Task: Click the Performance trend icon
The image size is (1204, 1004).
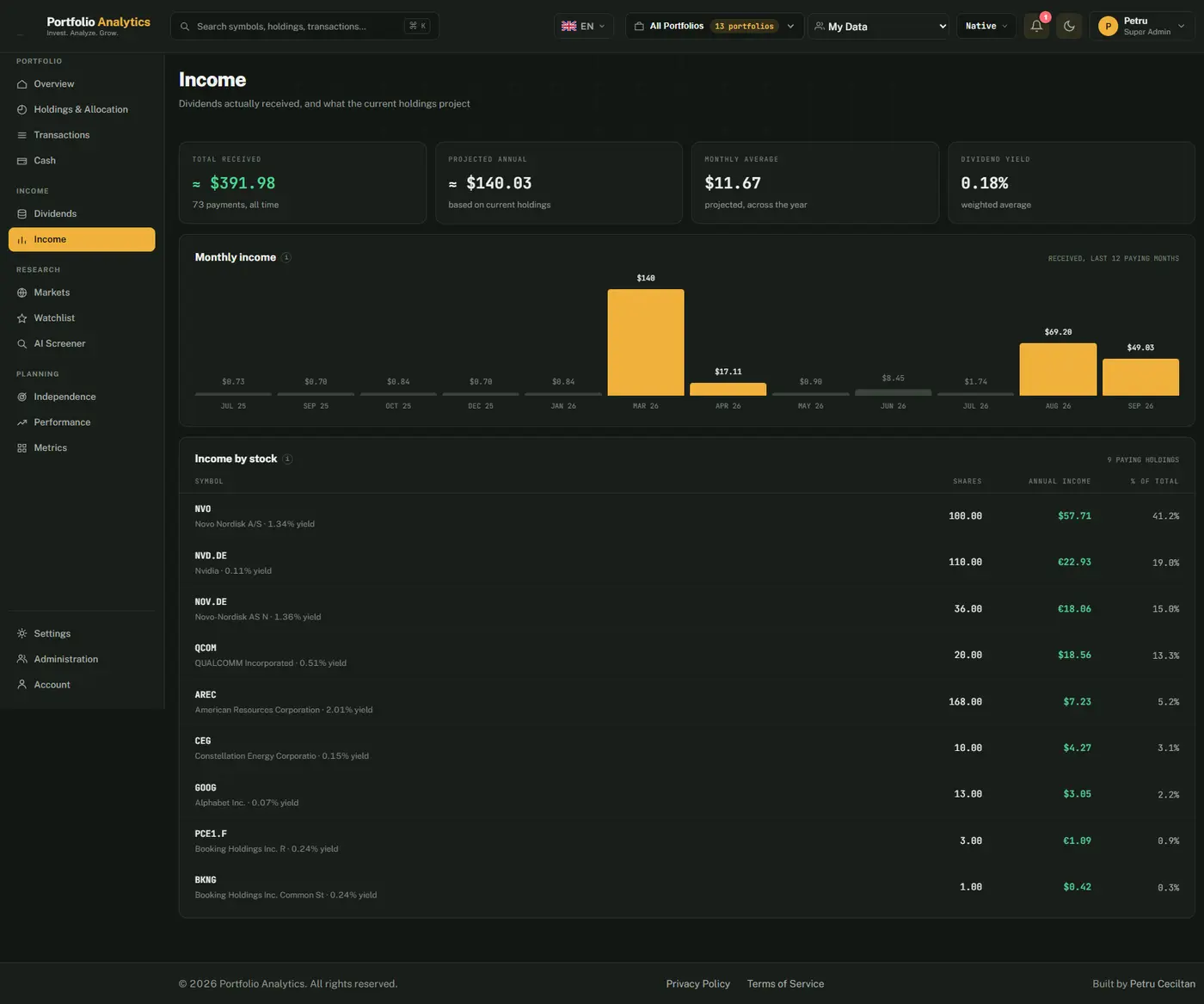Action: tap(22, 422)
